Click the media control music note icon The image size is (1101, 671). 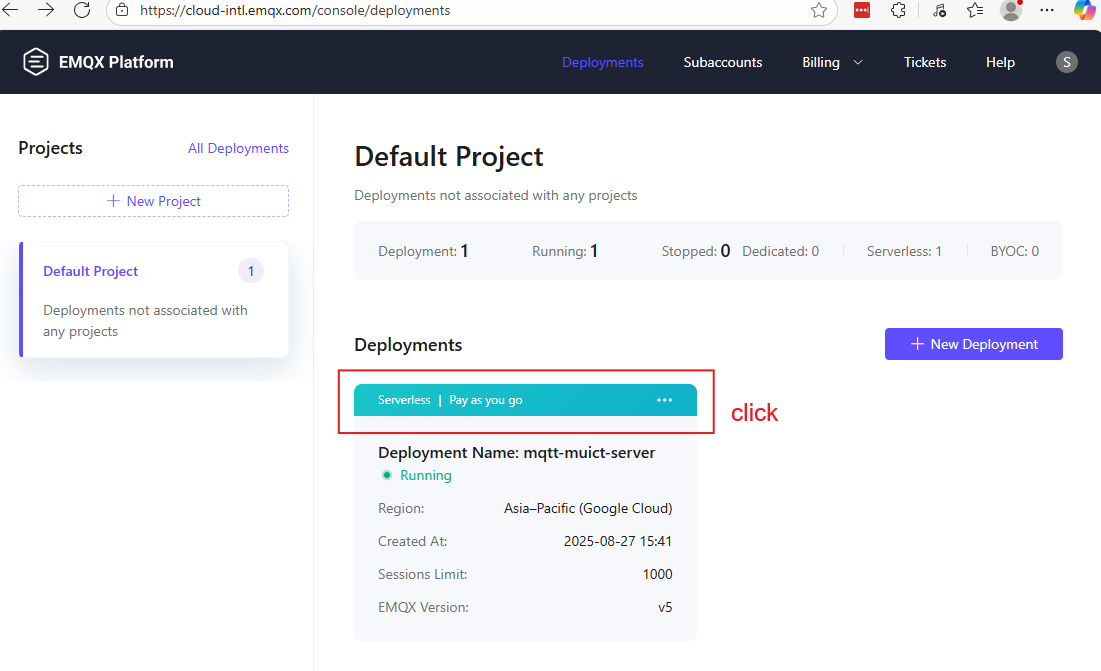click(938, 11)
